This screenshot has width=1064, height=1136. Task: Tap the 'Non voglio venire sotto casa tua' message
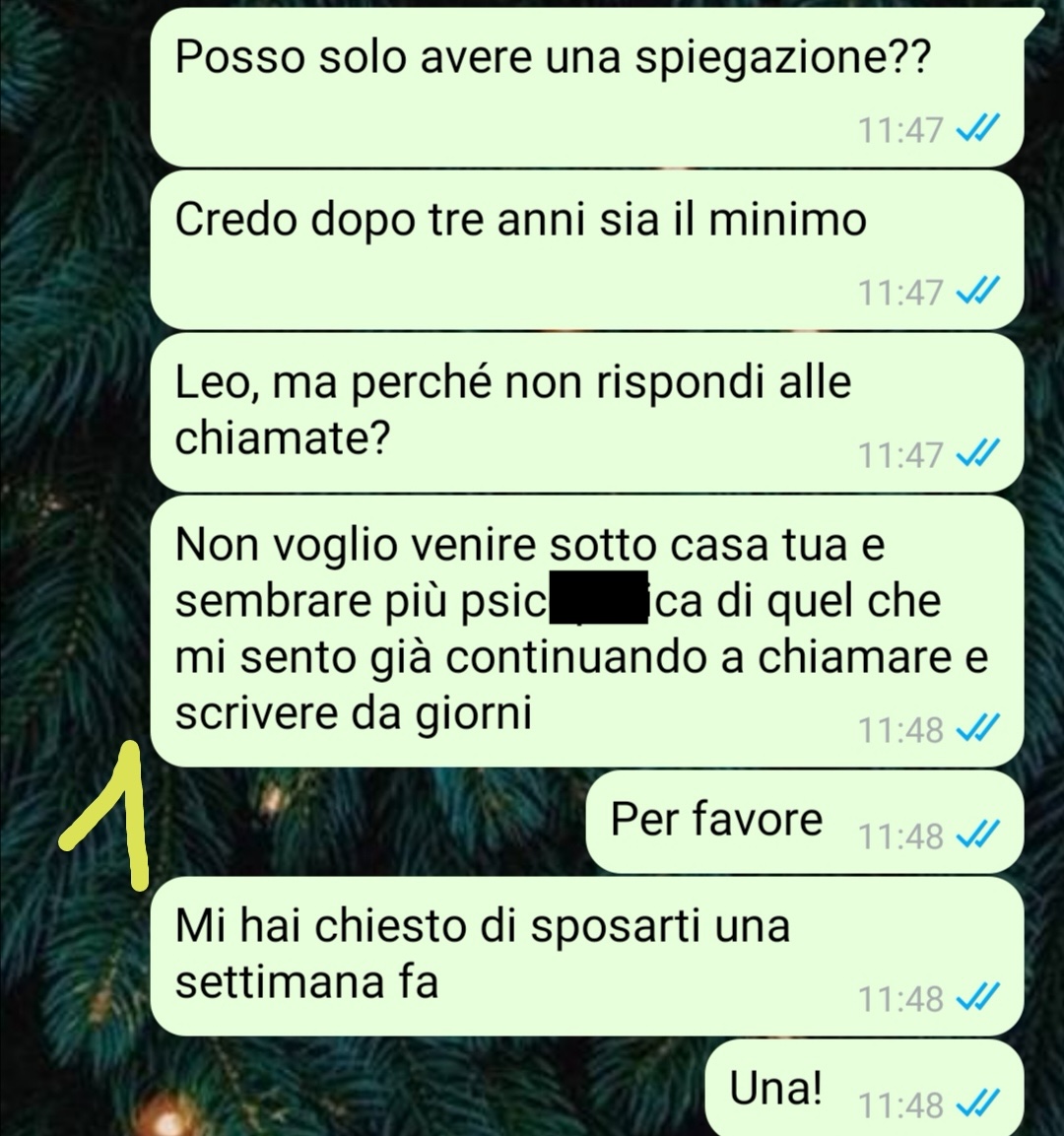click(587, 631)
